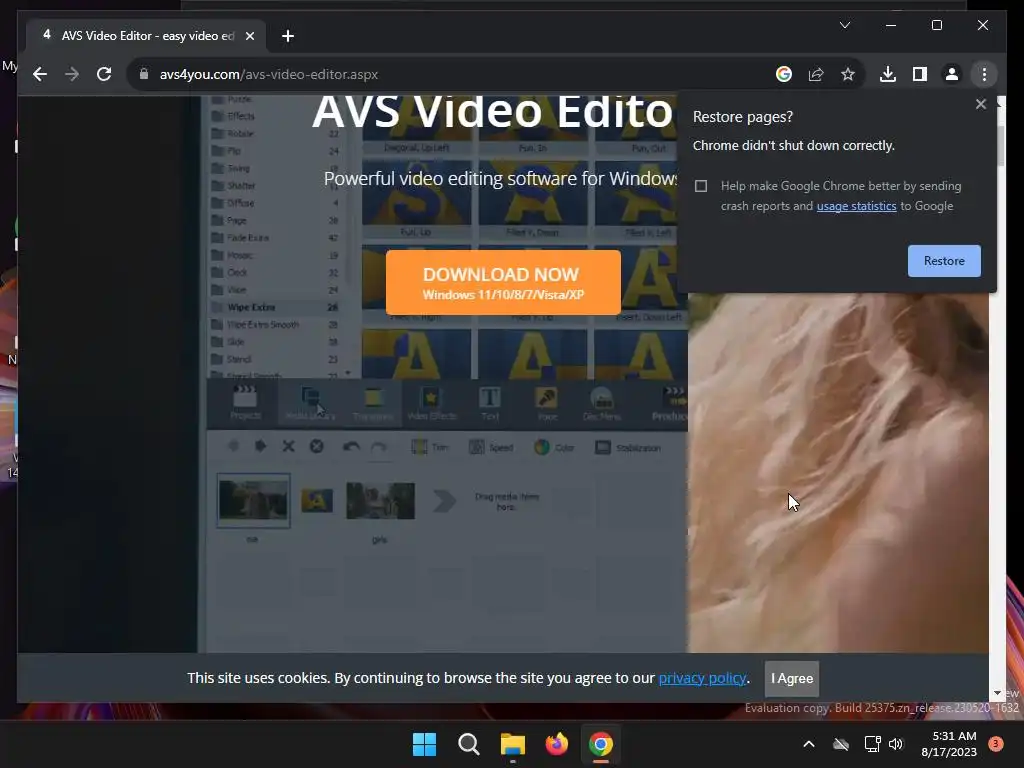Toggle the Chrome side panel
The width and height of the screenshot is (1024, 768).
point(920,74)
